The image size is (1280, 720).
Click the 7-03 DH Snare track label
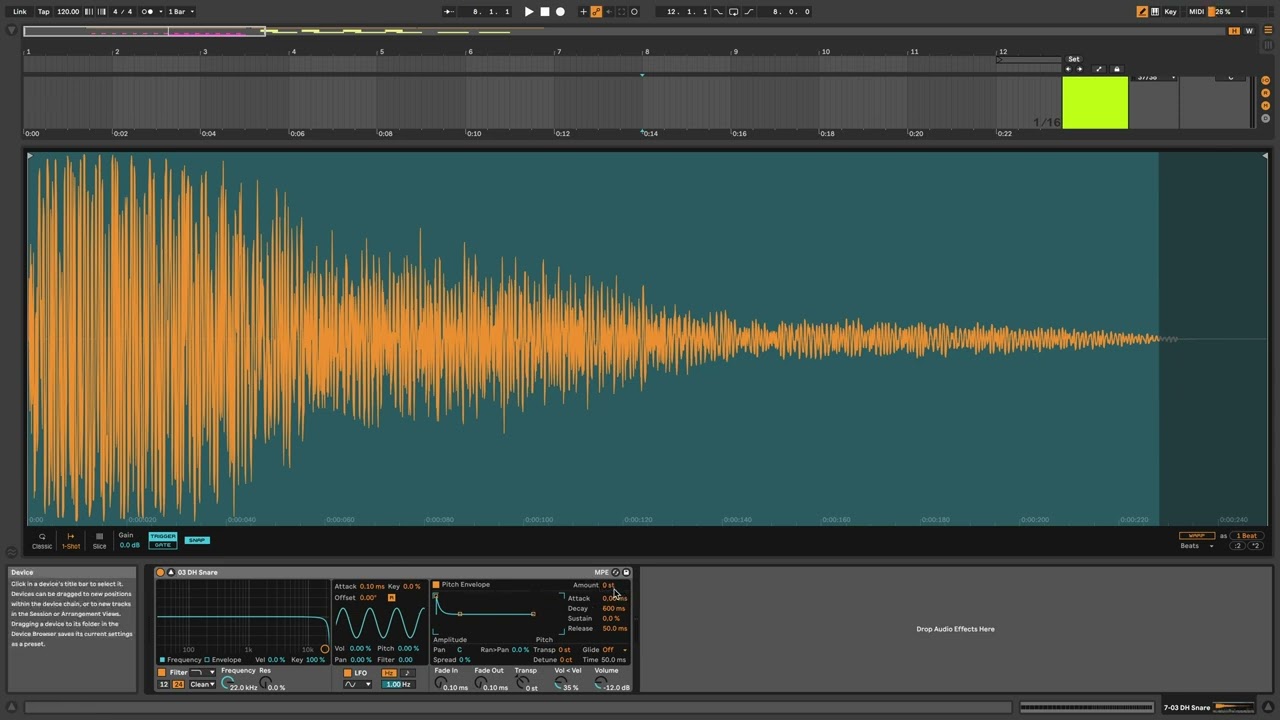coord(1187,707)
